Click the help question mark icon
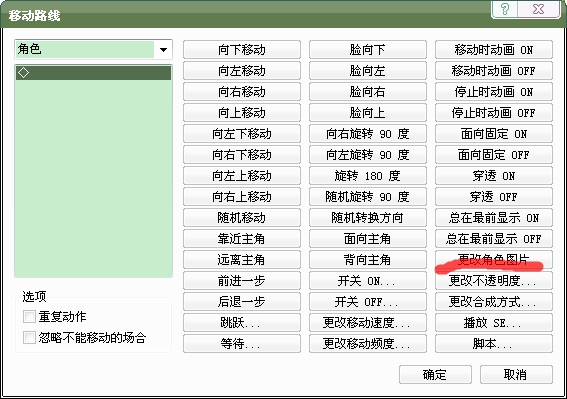The image size is (567, 399). [x=505, y=9]
